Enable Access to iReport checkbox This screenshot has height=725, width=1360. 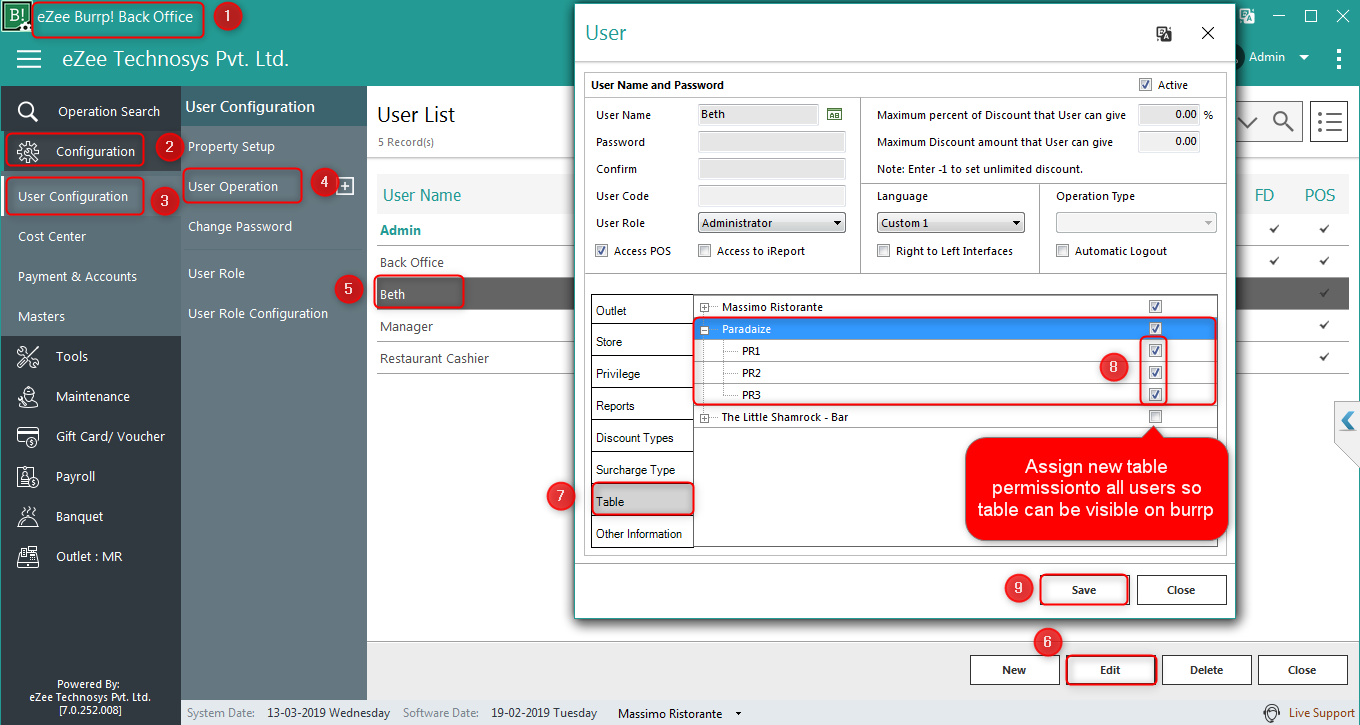click(704, 251)
